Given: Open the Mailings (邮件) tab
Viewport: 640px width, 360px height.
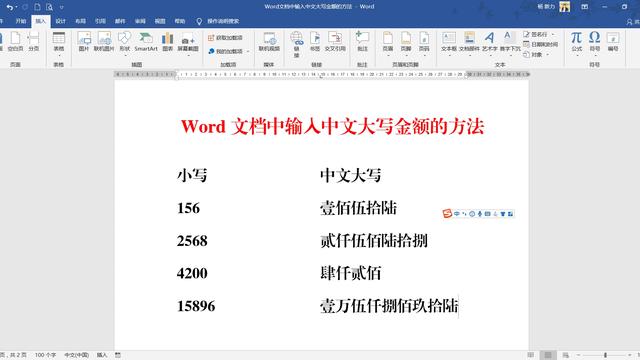Looking at the screenshot, I should click(120, 21).
